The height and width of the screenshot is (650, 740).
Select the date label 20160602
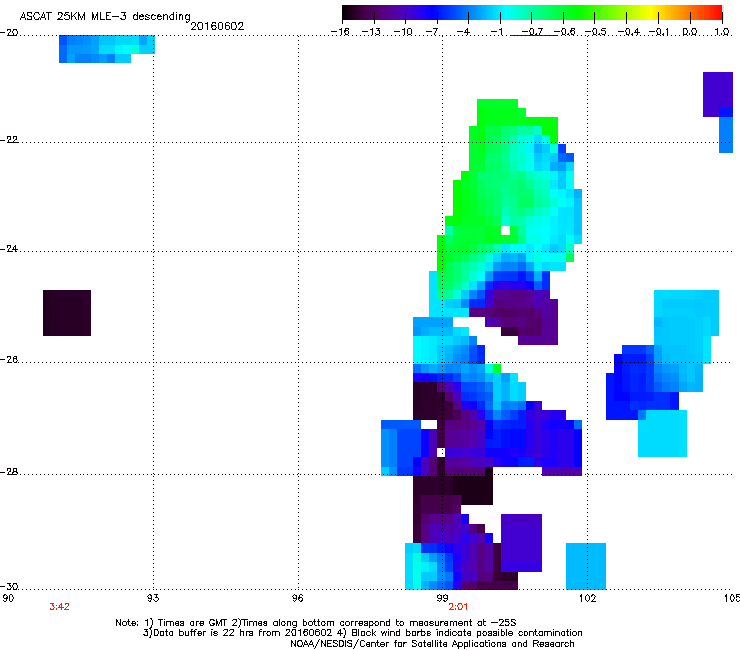point(217,26)
